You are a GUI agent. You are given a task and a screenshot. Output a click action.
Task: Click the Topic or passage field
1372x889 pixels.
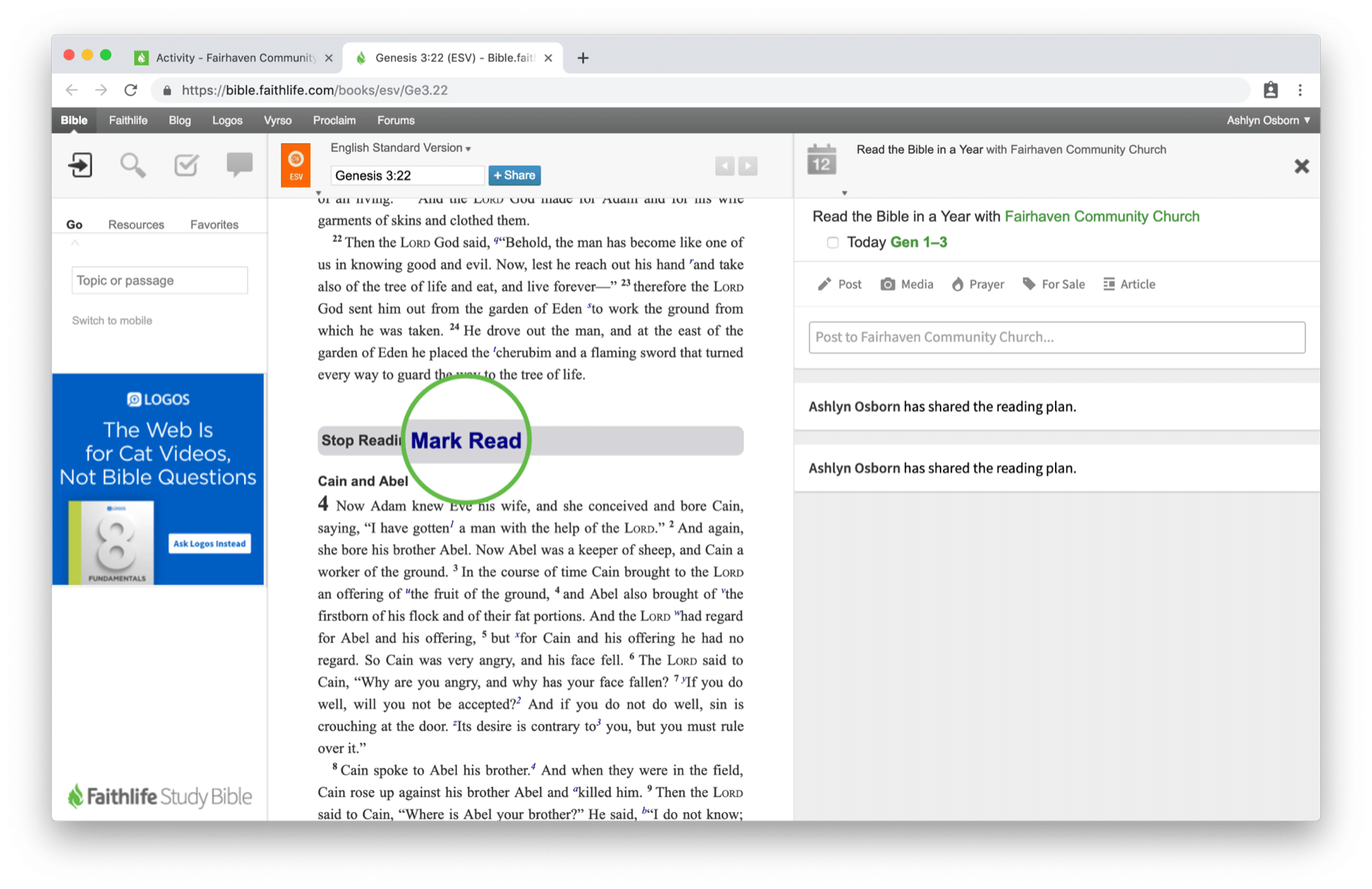(x=159, y=281)
